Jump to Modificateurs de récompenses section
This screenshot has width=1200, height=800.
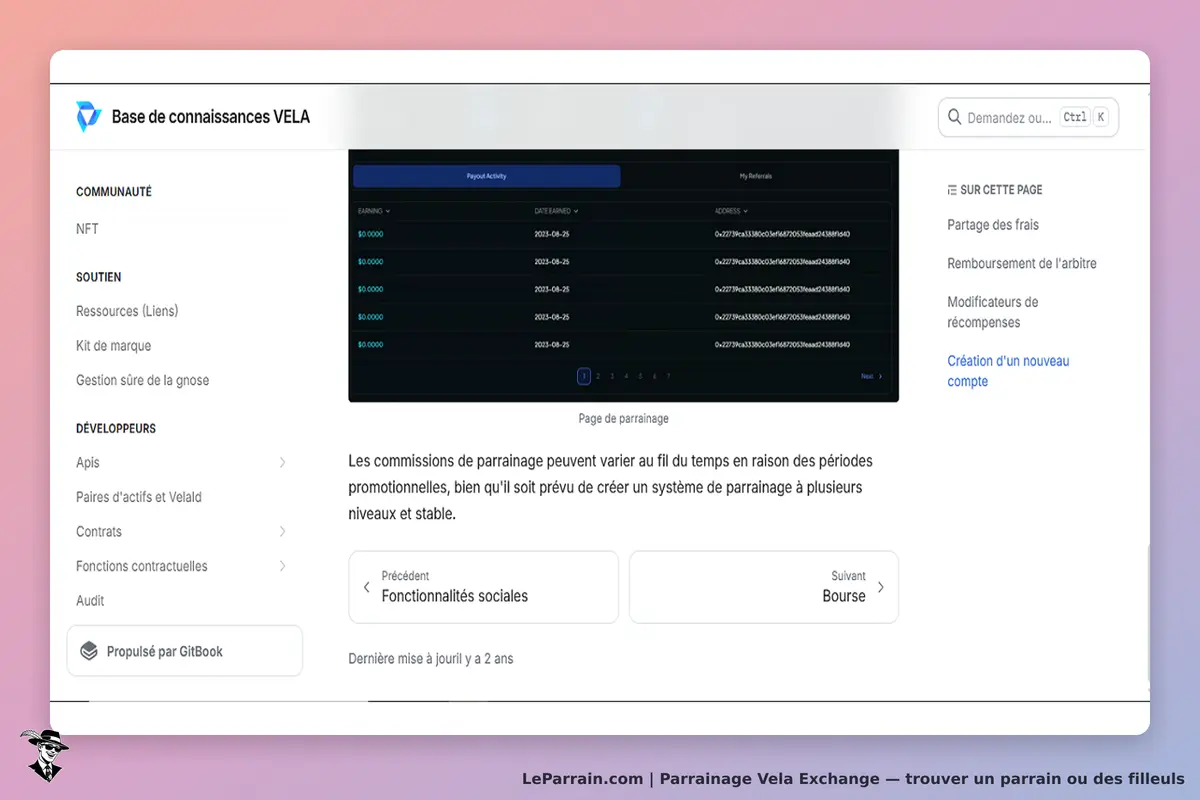(x=993, y=312)
